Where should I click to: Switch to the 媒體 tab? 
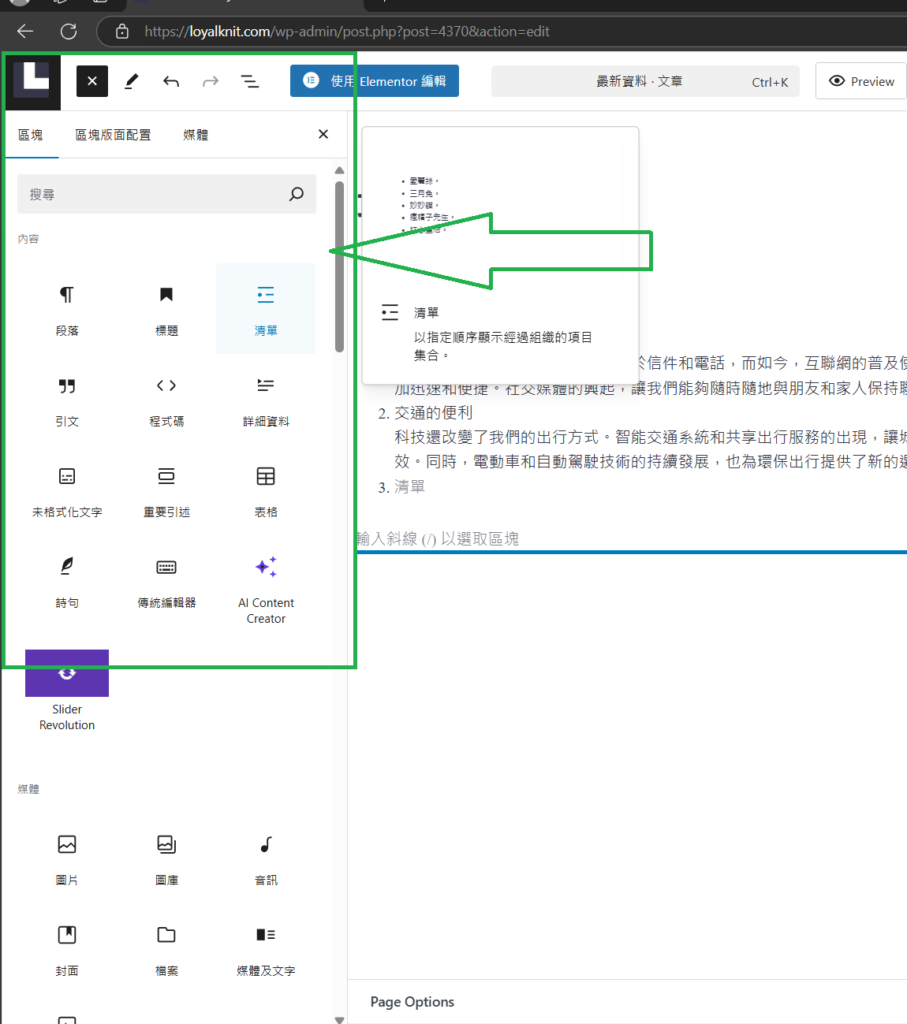196,135
